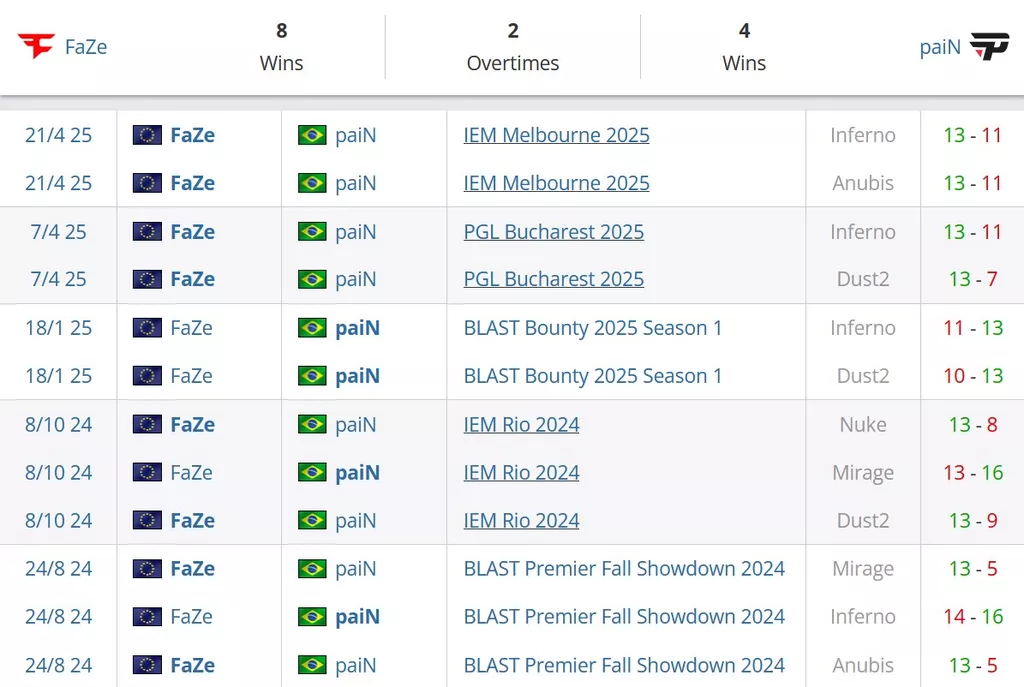
Task: Click EU flag on IEM Rio Nuke row
Action: (x=147, y=424)
